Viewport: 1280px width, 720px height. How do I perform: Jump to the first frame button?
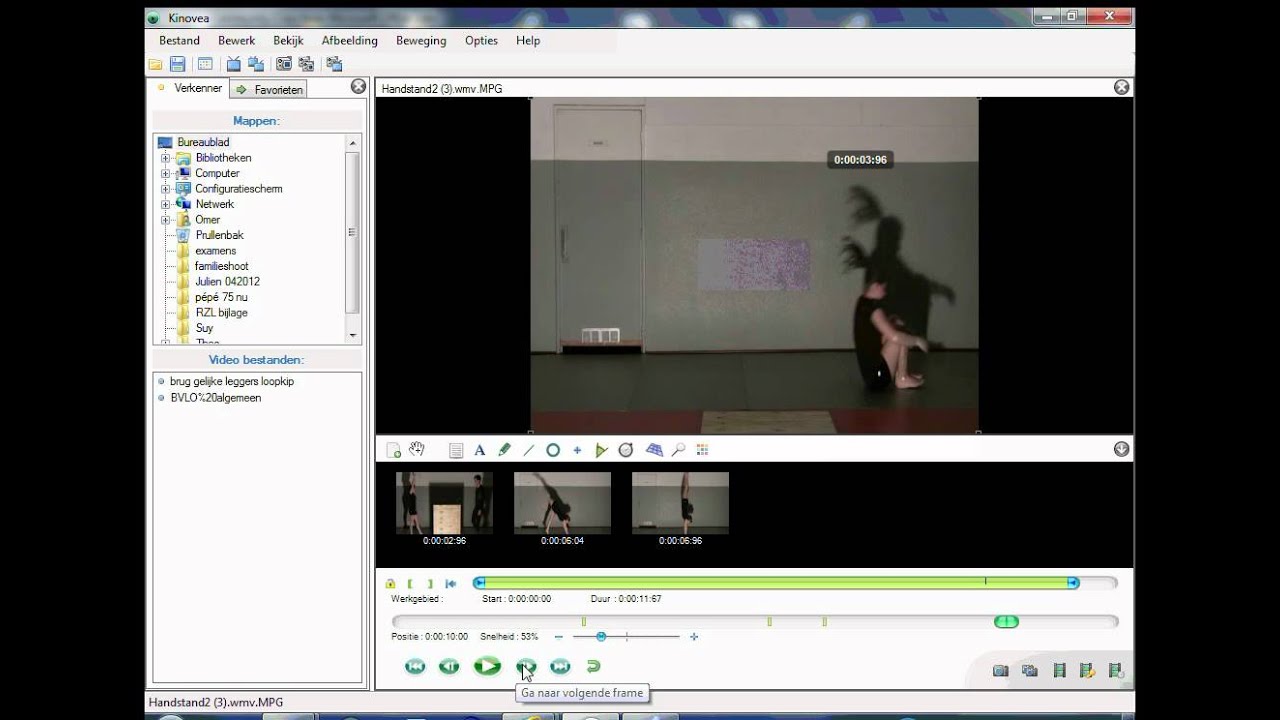[x=415, y=666]
